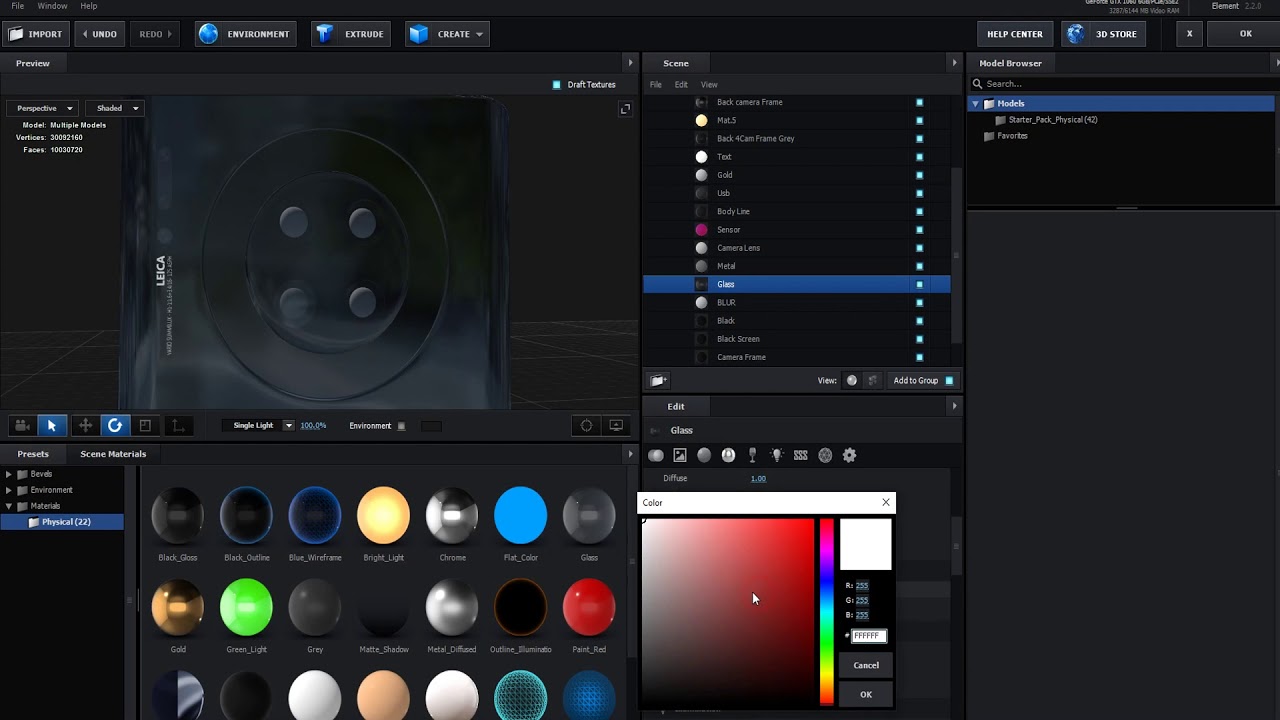Toggle the Add to Group checkbox

pyautogui.click(x=949, y=380)
